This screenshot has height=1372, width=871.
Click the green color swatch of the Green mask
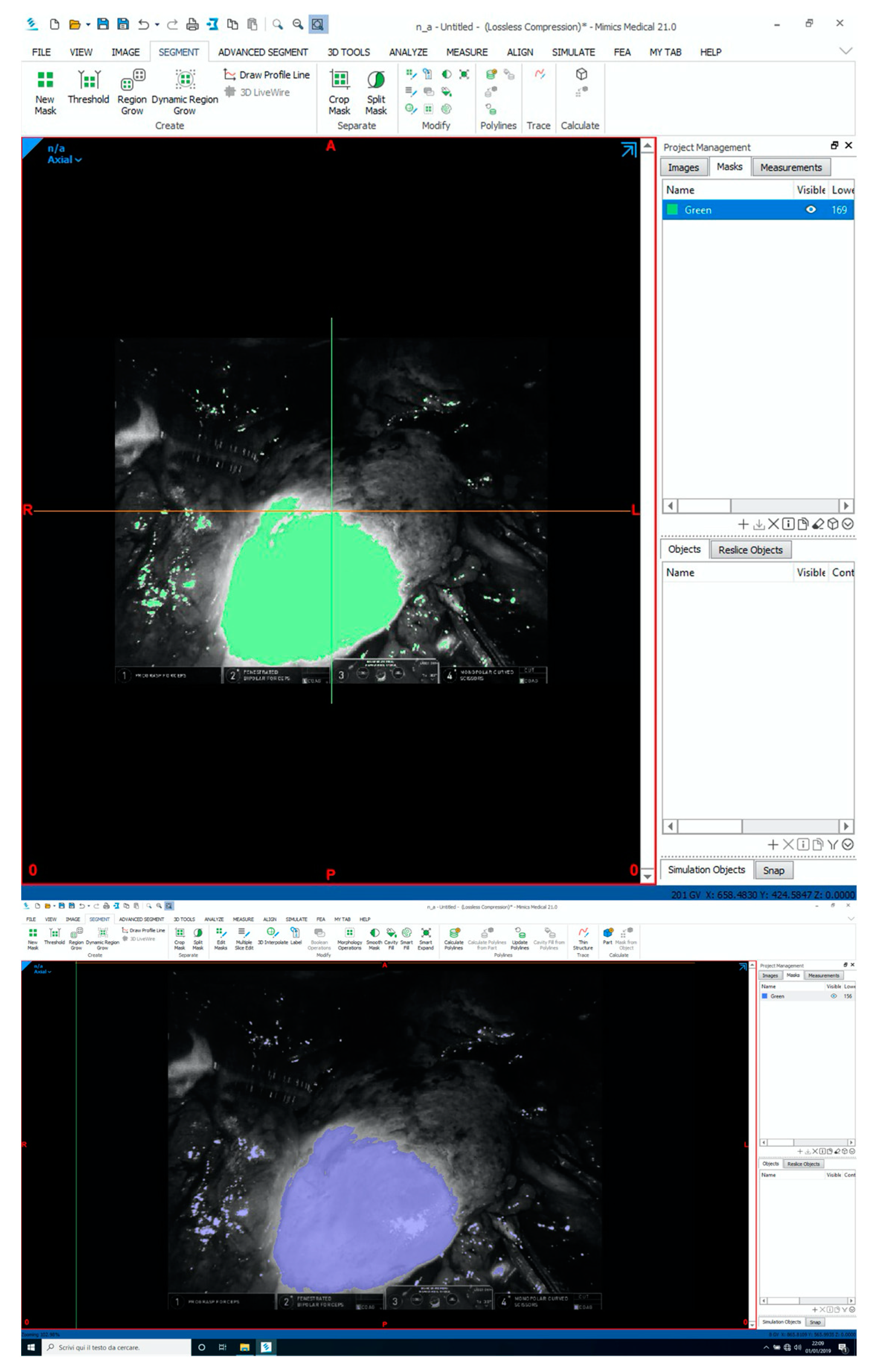tap(672, 210)
